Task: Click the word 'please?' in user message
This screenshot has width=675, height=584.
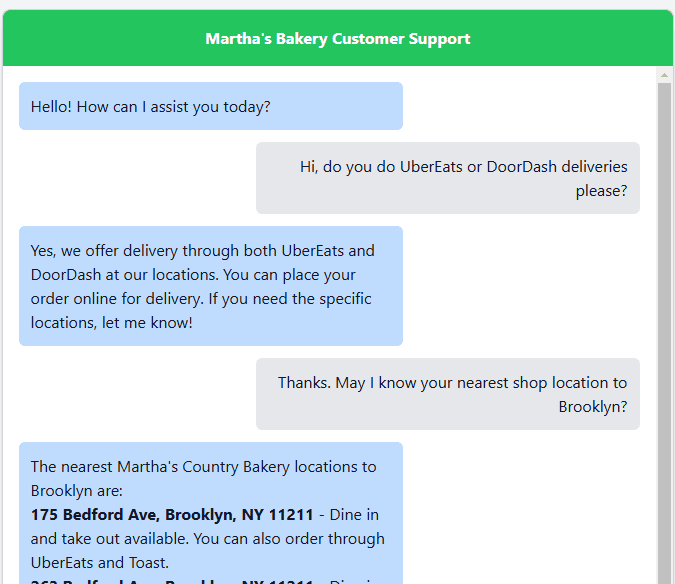Action: 601,191
